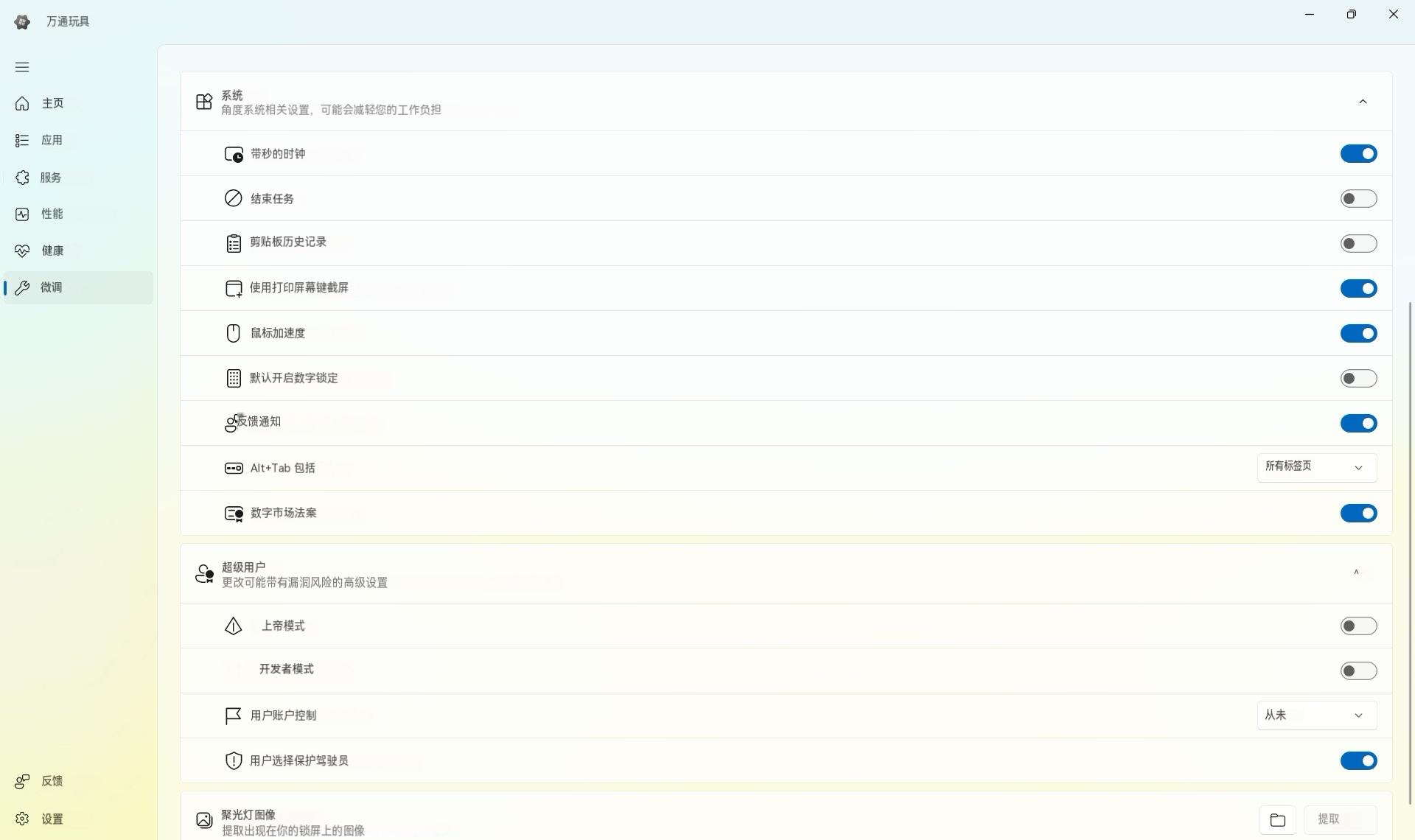1415x840 pixels.
Task: Open 用户账户控制 dropdown showing 从未
Action: (x=1316, y=715)
